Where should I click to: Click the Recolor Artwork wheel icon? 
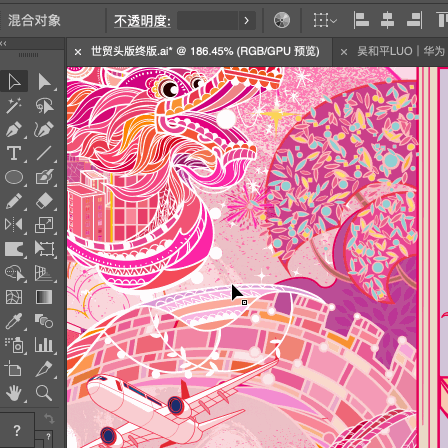(282, 20)
